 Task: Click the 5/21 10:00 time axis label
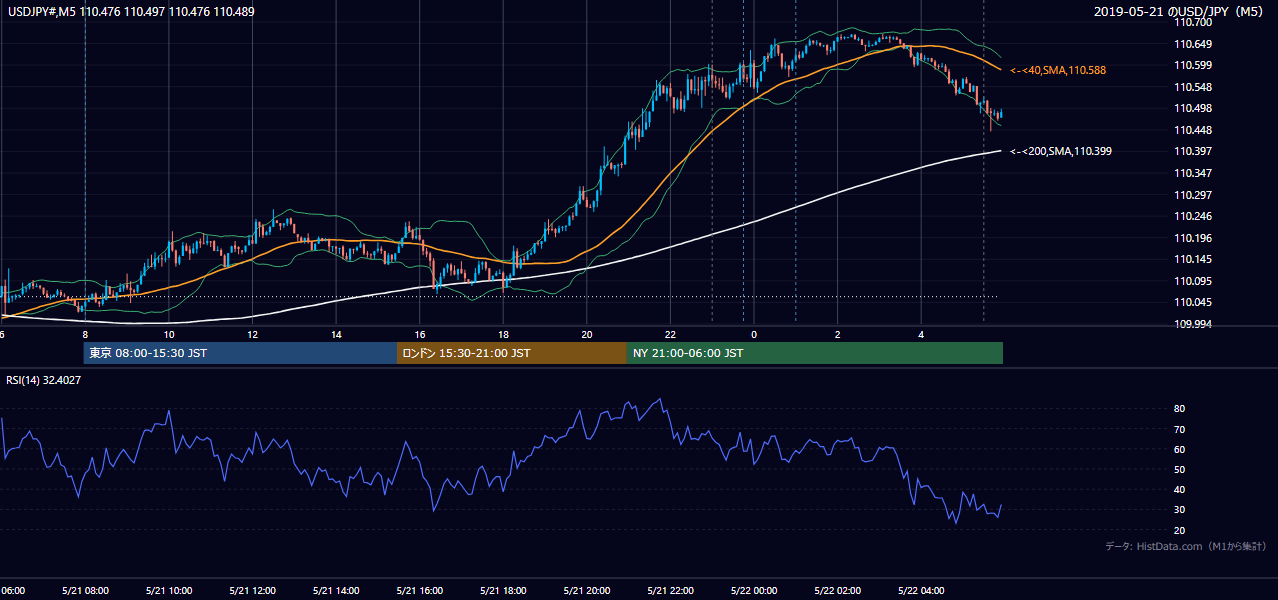click(x=169, y=590)
